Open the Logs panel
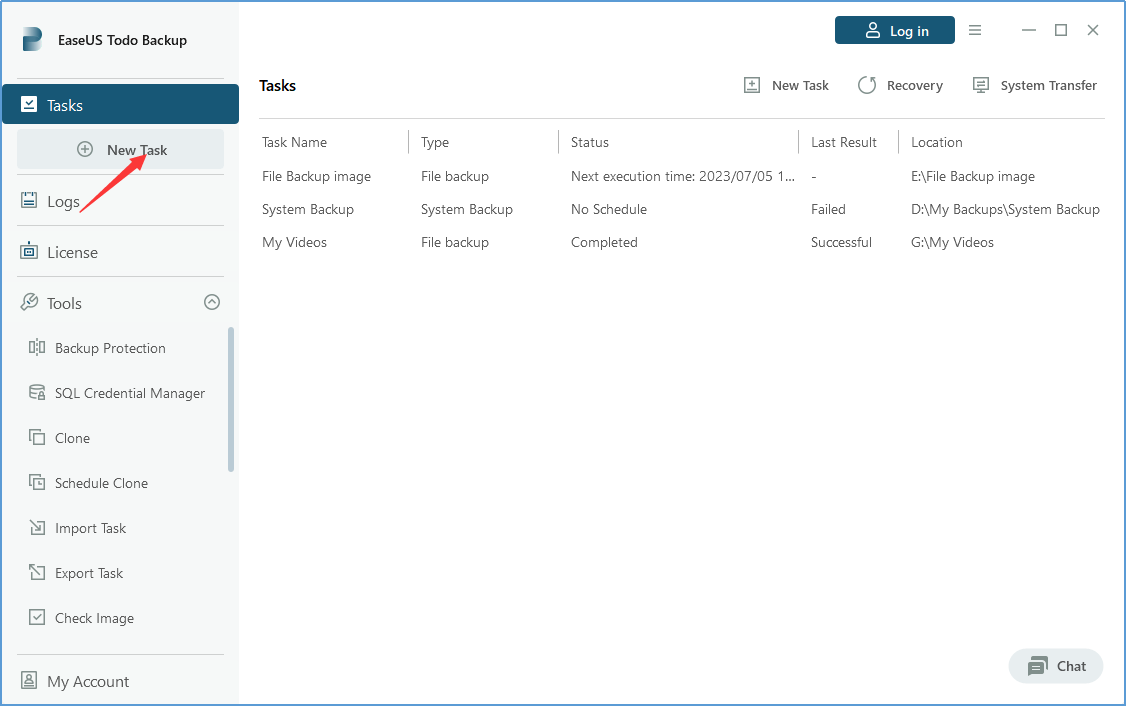The width and height of the screenshot is (1126, 707). [x=60, y=200]
